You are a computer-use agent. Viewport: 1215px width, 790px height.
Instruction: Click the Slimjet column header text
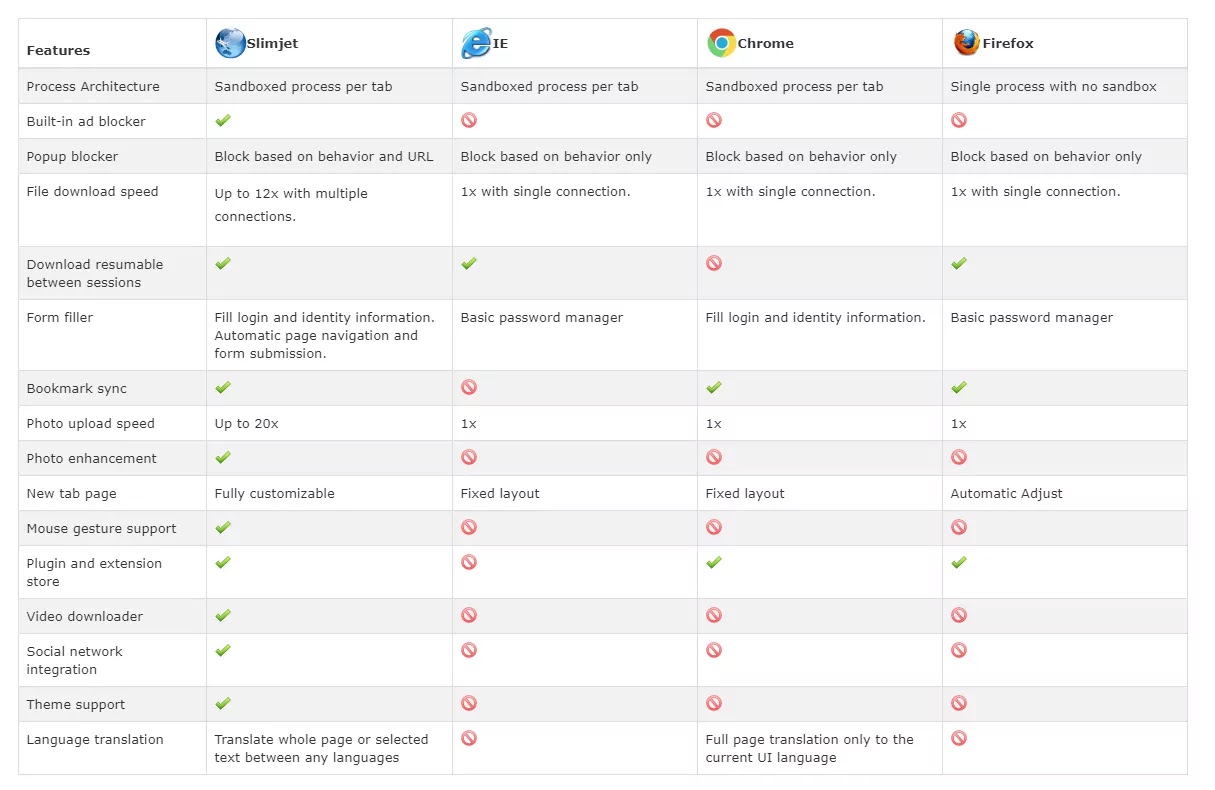tap(272, 43)
